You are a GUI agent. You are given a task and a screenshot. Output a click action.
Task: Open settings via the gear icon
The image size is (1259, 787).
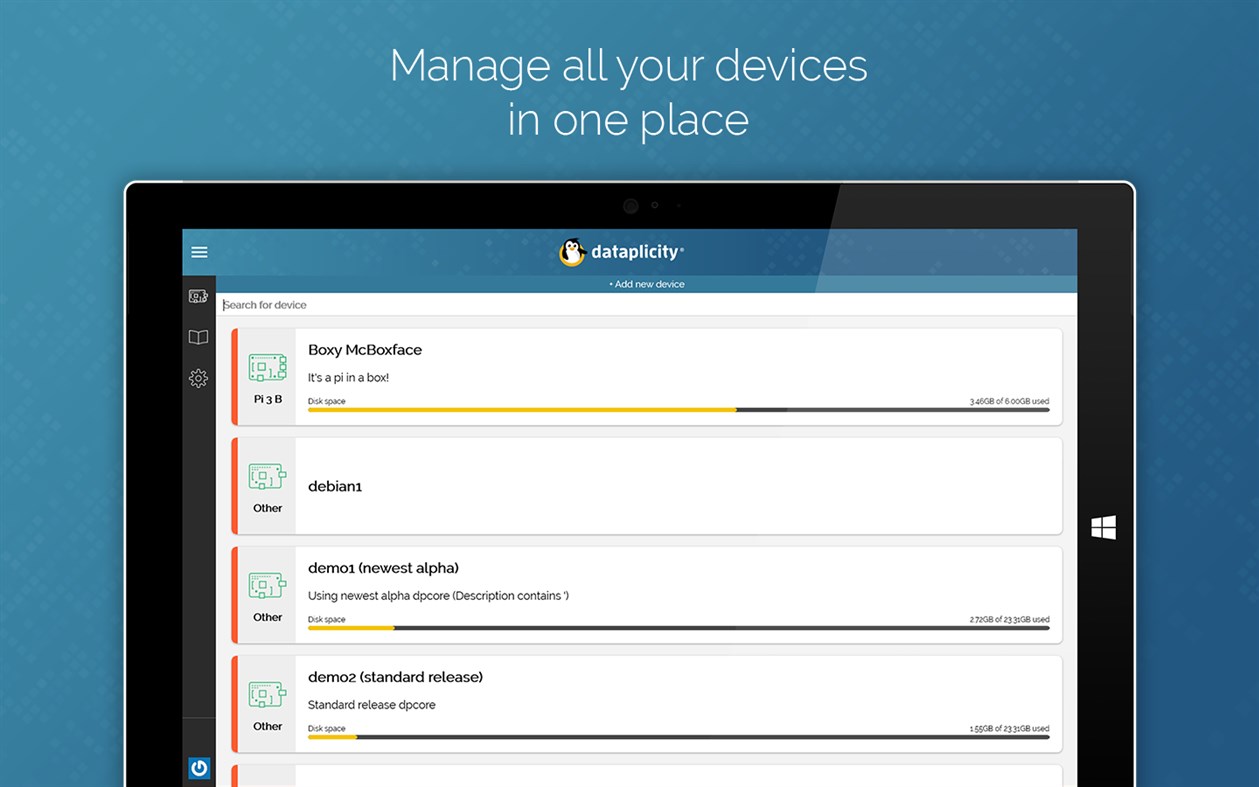point(198,378)
